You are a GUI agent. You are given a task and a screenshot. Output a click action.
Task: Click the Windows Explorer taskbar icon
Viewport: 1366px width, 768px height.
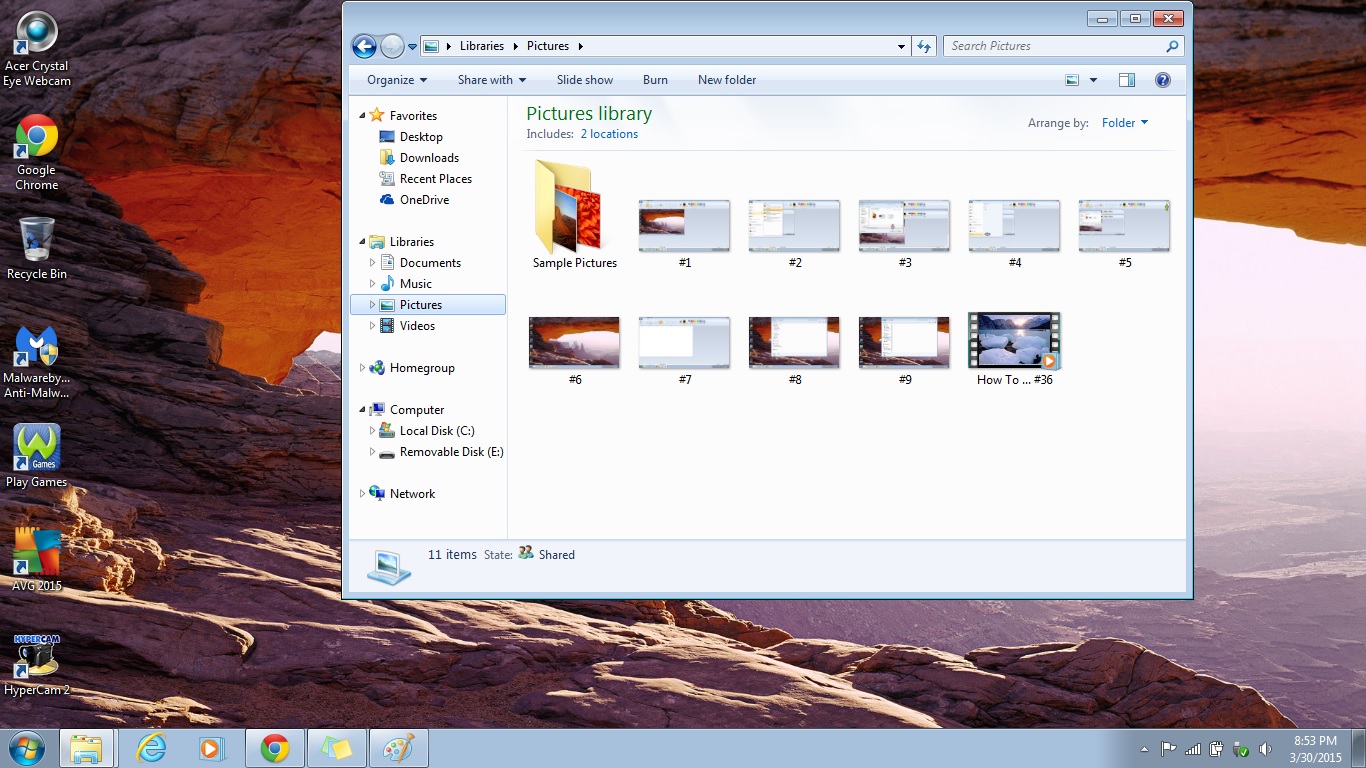[x=87, y=748]
